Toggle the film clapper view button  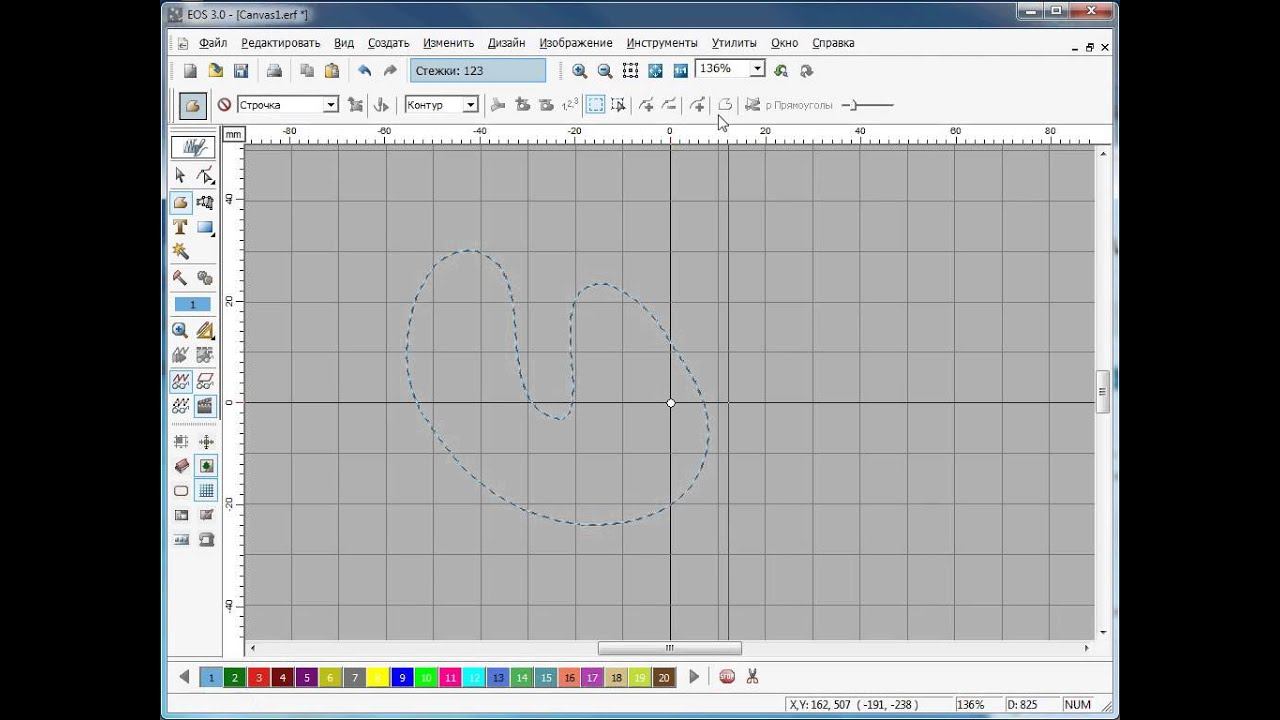205,405
